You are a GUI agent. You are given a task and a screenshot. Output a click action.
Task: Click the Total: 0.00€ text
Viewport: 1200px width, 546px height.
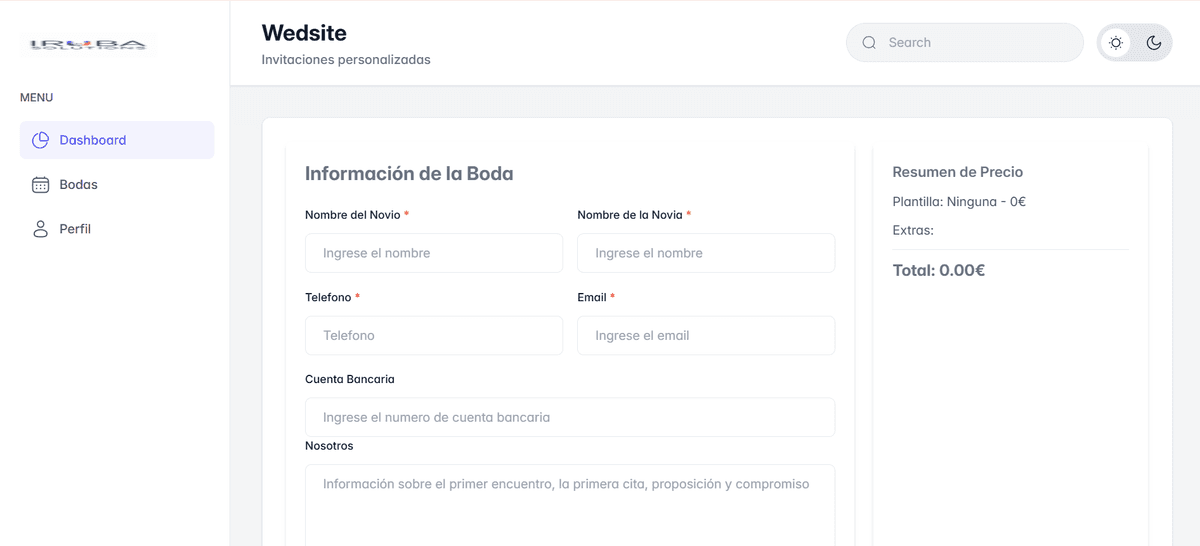[939, 270]
